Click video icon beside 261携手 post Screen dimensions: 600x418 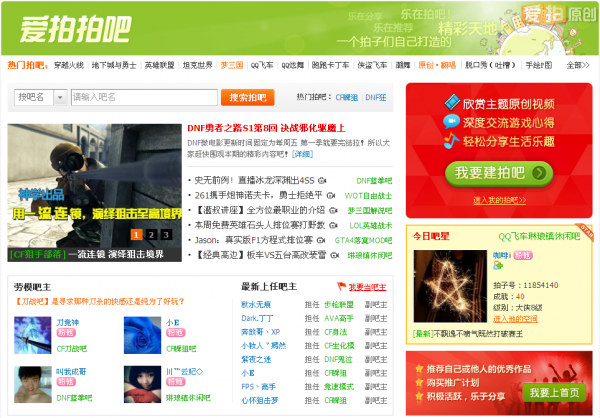331,196
